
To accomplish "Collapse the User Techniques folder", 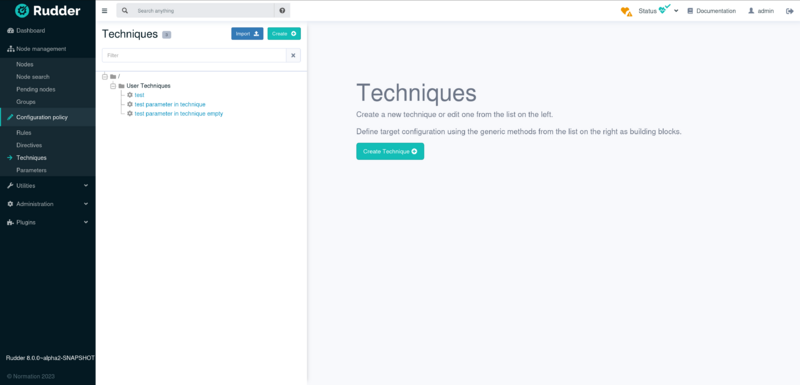I will click(113, 86).
